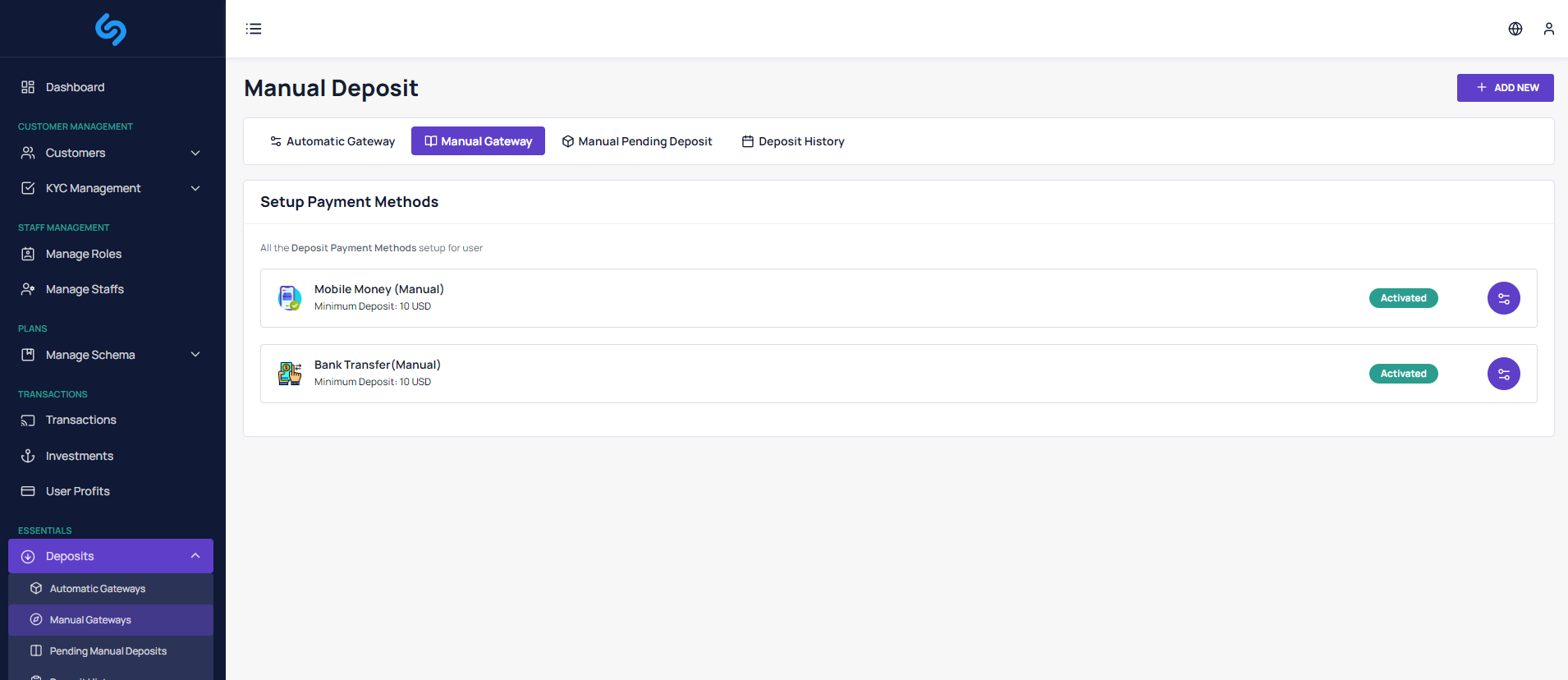This screenshot has width=1568, height=680.
Task: Expand the KYC Management menu
Action: [111, 188]
